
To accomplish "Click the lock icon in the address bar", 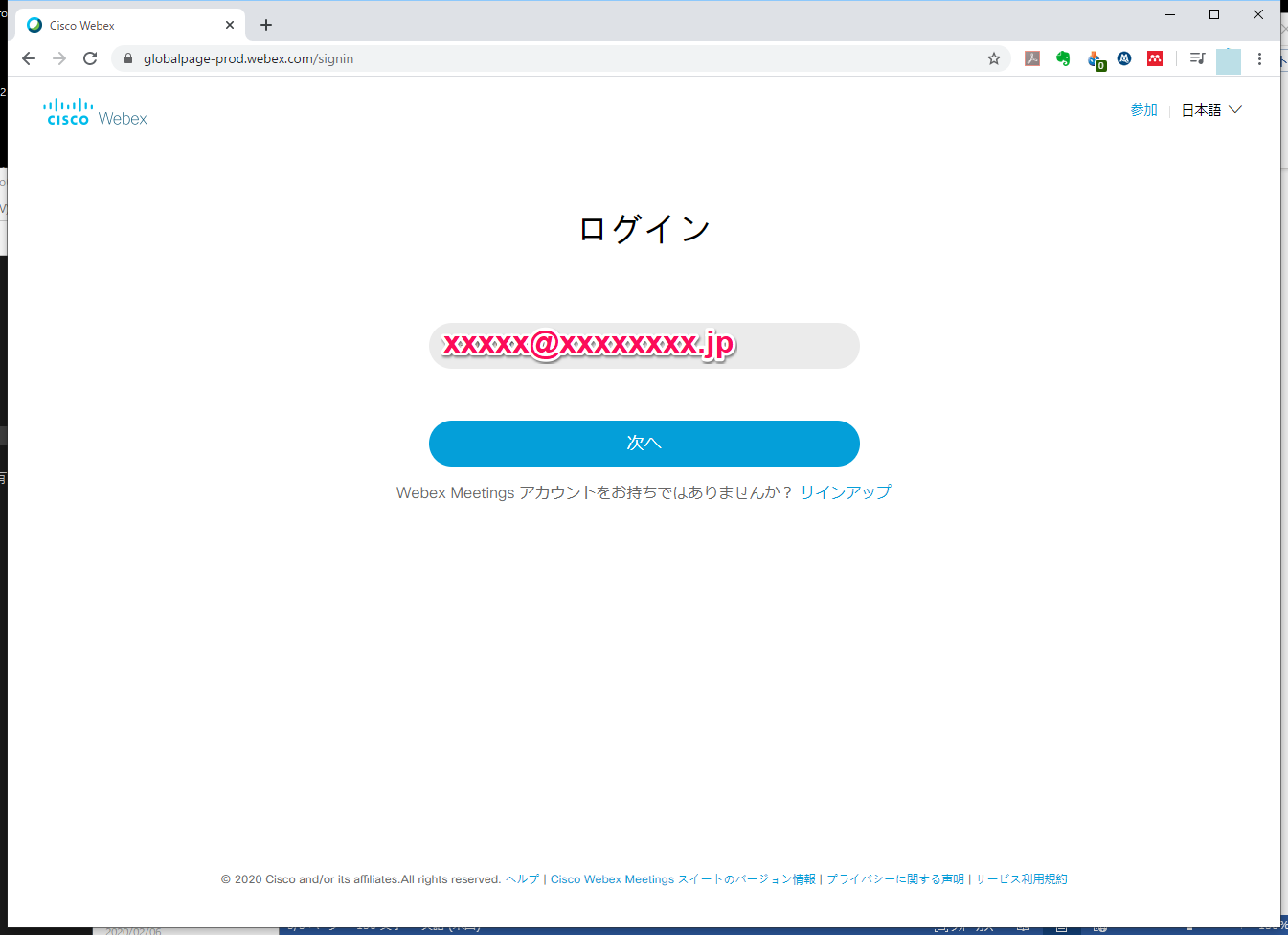I will 128,58.
